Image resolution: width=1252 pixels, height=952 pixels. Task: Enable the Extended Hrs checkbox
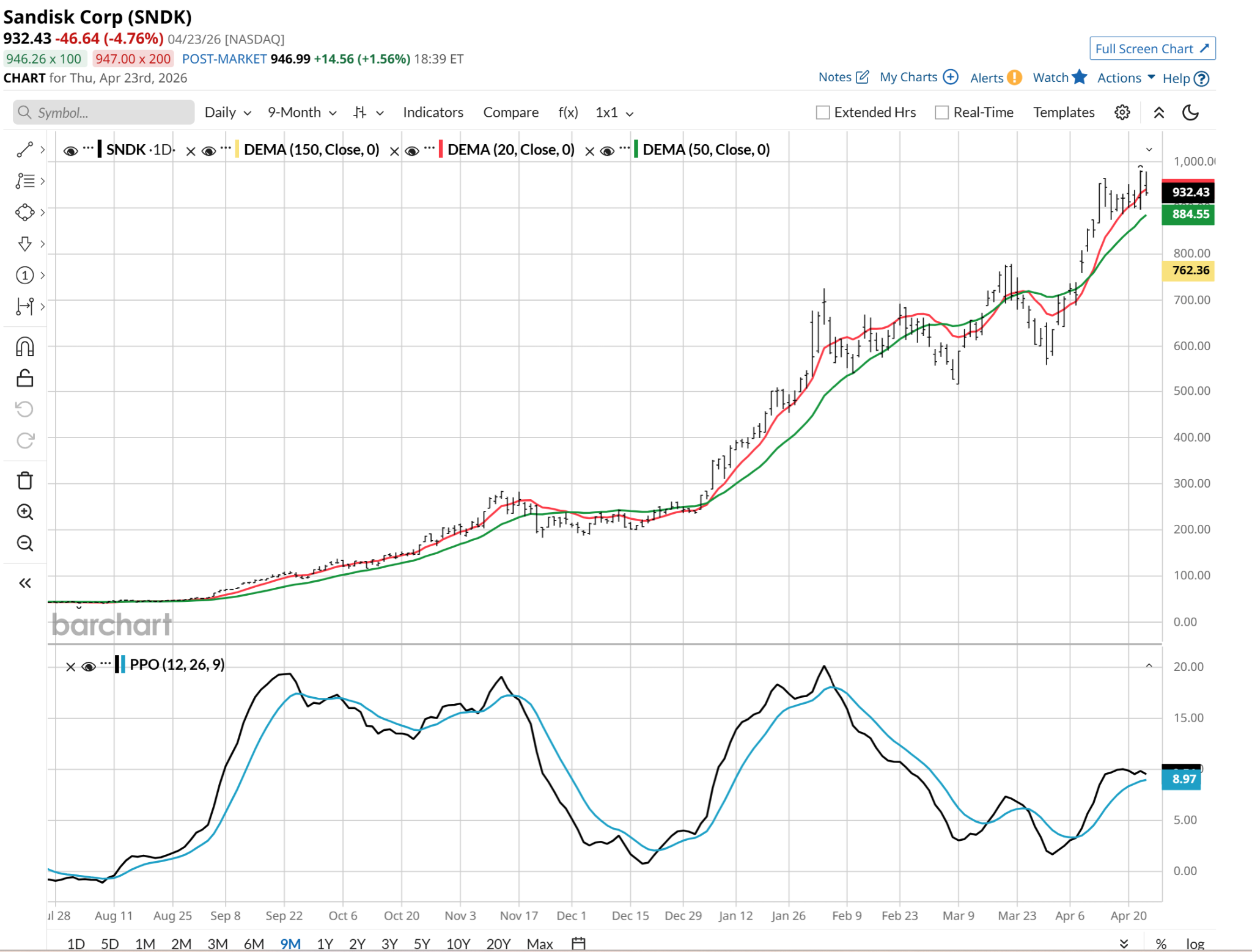[x=823, y=112]
